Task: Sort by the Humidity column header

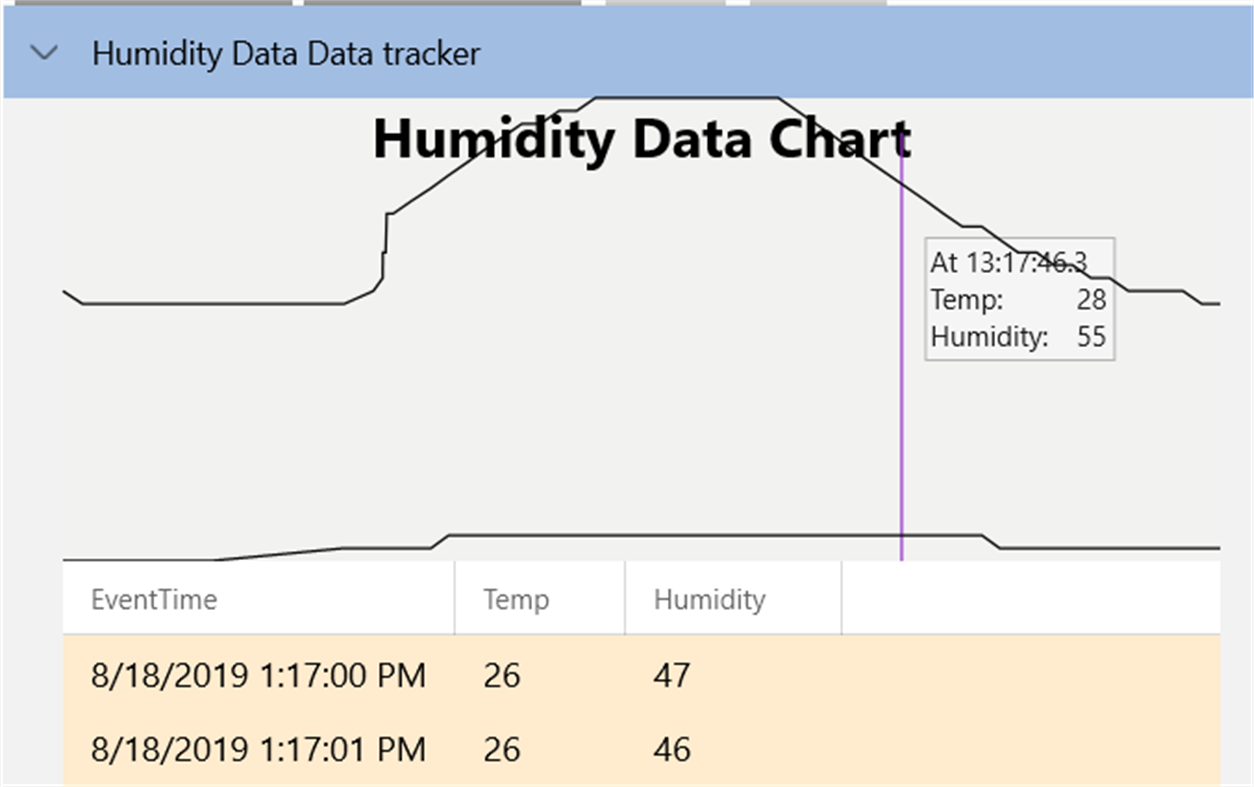Action: click(x=709, y=599)
